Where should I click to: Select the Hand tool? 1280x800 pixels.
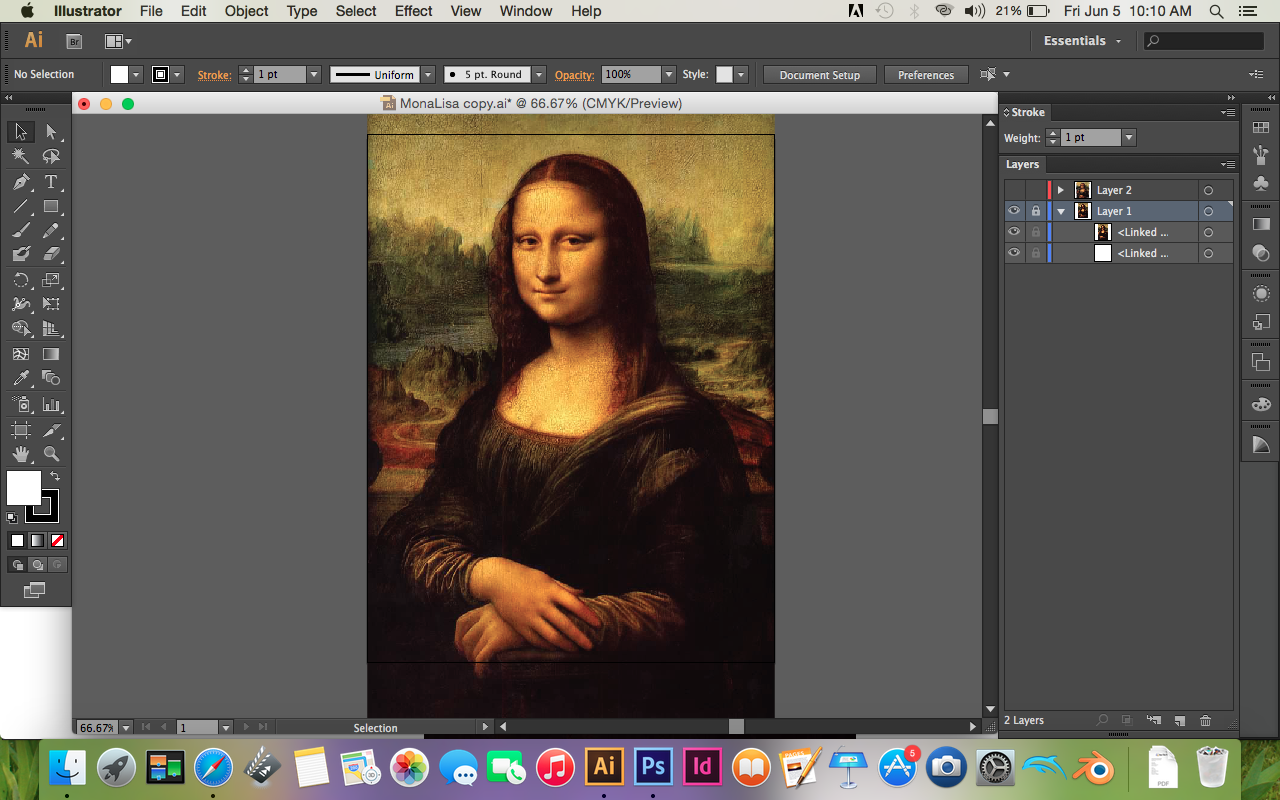point(20,454)
